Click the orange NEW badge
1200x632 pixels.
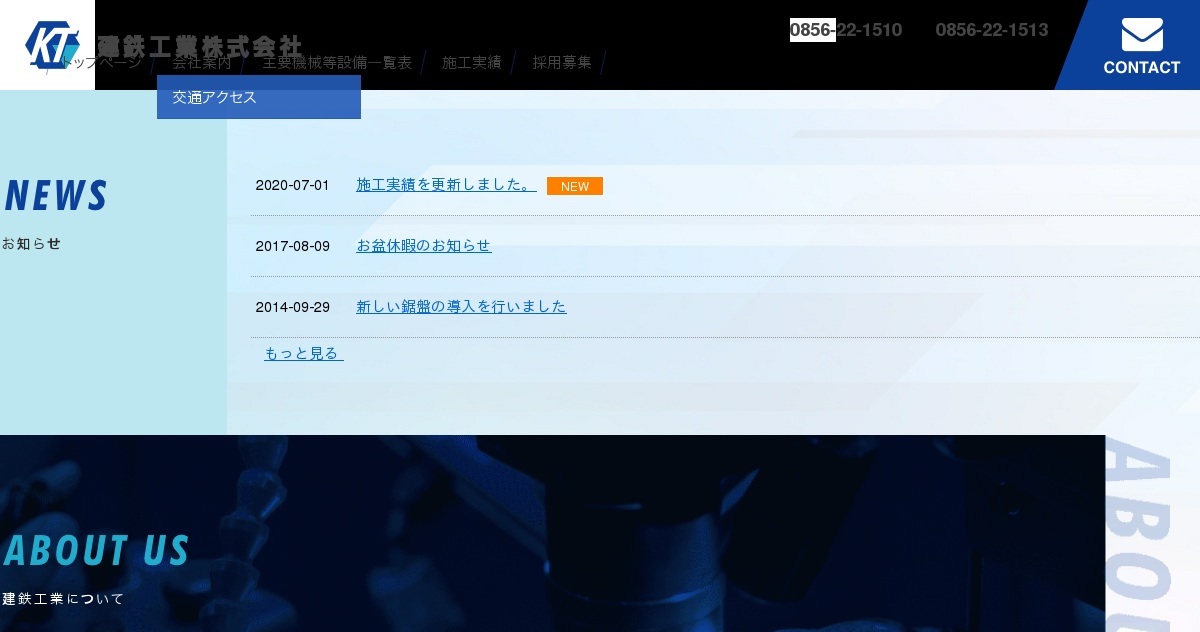tap(575, 186)
